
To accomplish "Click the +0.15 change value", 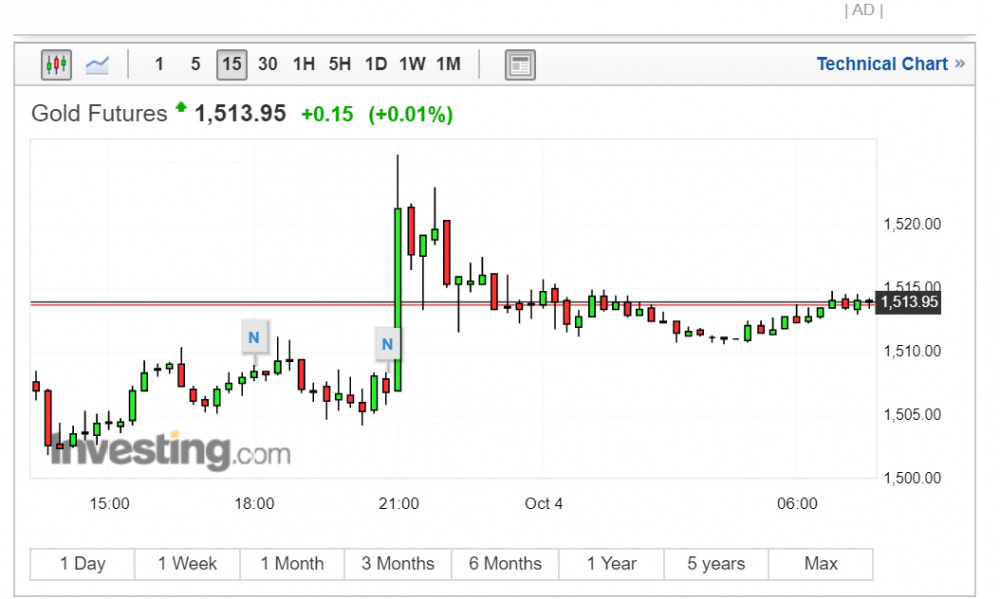I will [x=327, y=114].
